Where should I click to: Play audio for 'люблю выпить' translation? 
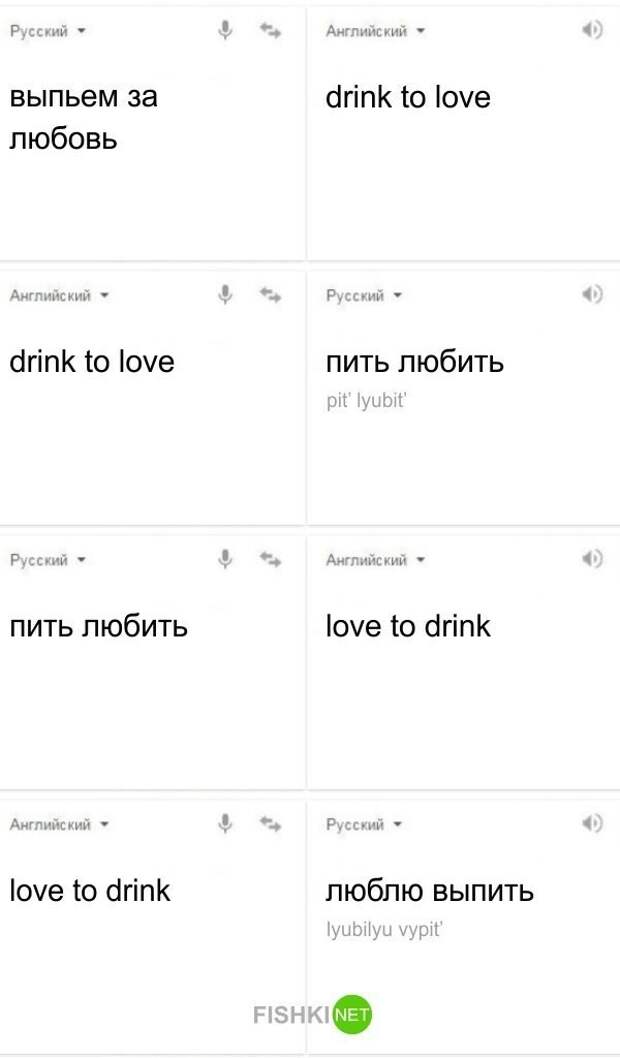(592, 824)
